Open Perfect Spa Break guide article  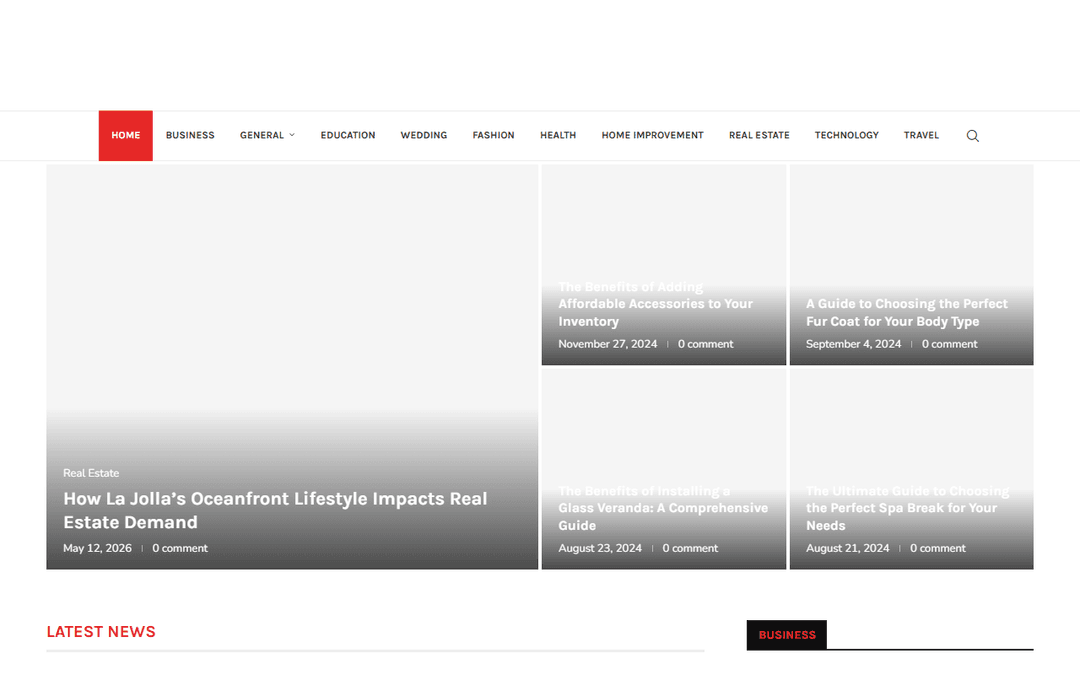(x=907, y=508)
